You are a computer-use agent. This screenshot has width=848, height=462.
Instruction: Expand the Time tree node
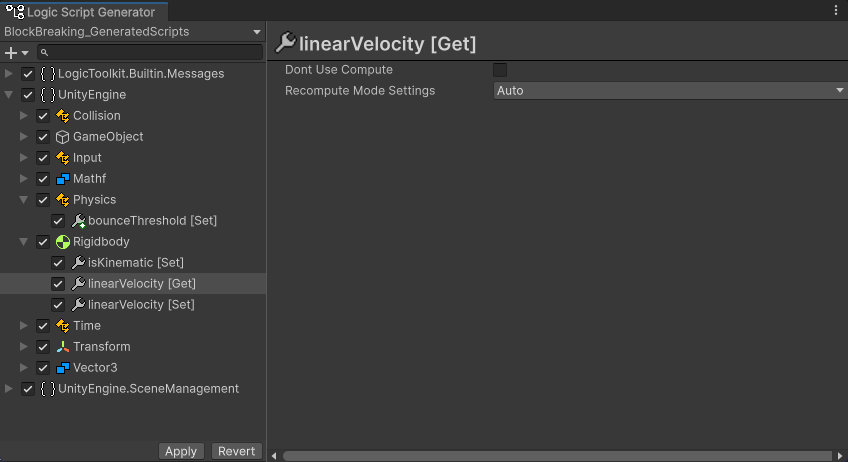tap(24, 326)
